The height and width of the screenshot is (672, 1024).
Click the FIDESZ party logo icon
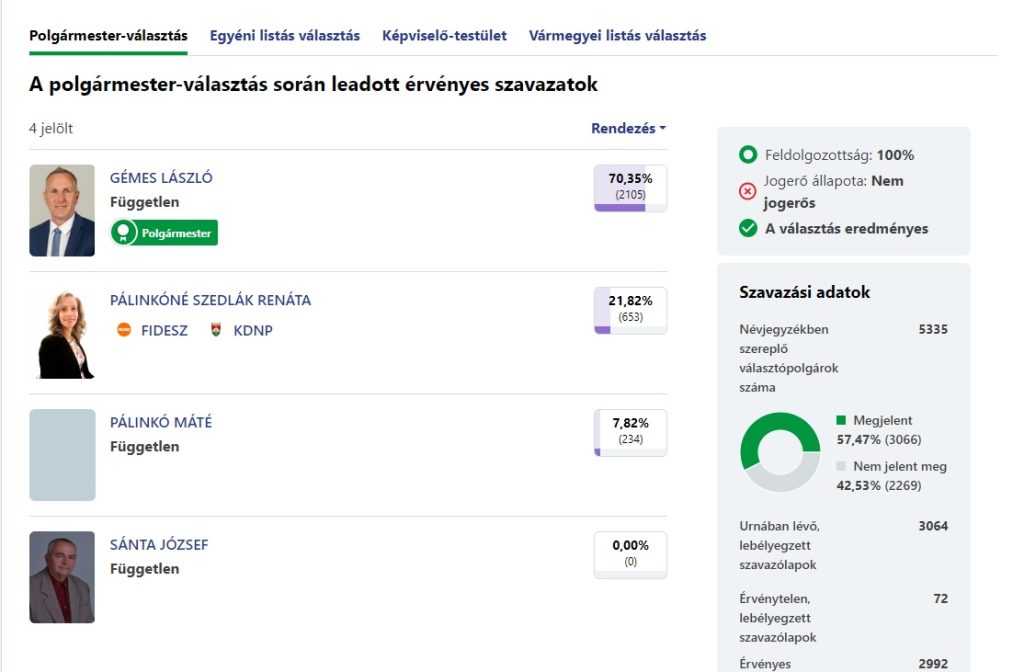click(x=124, y=330)
